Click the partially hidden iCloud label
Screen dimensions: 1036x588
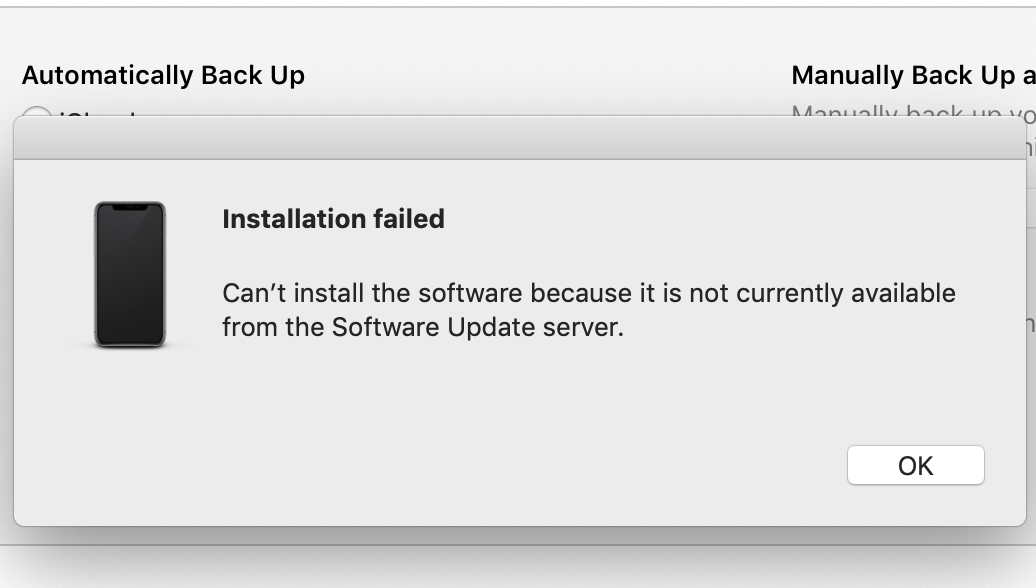(x=98, y=114)
